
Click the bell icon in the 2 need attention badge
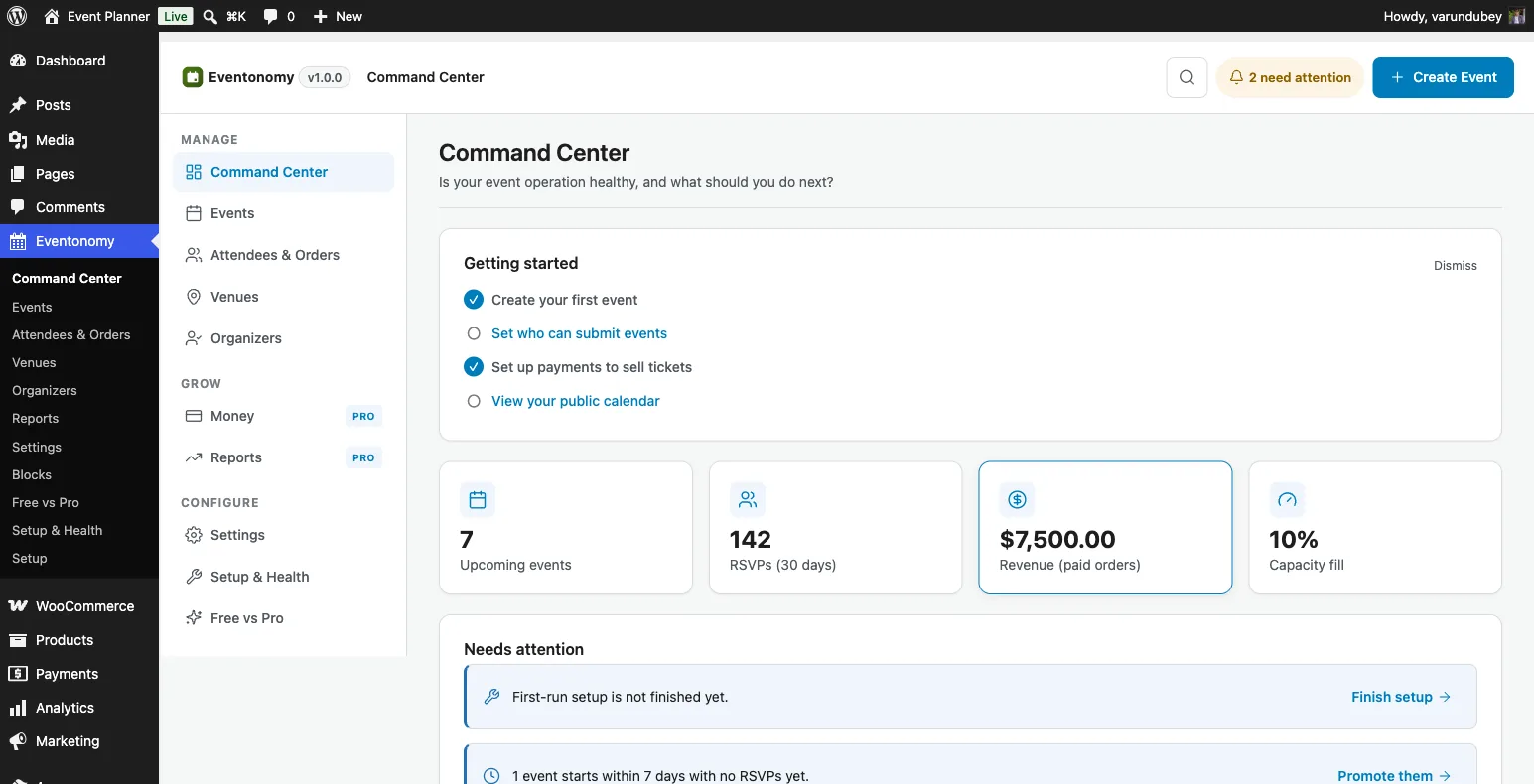[1236, 77]
